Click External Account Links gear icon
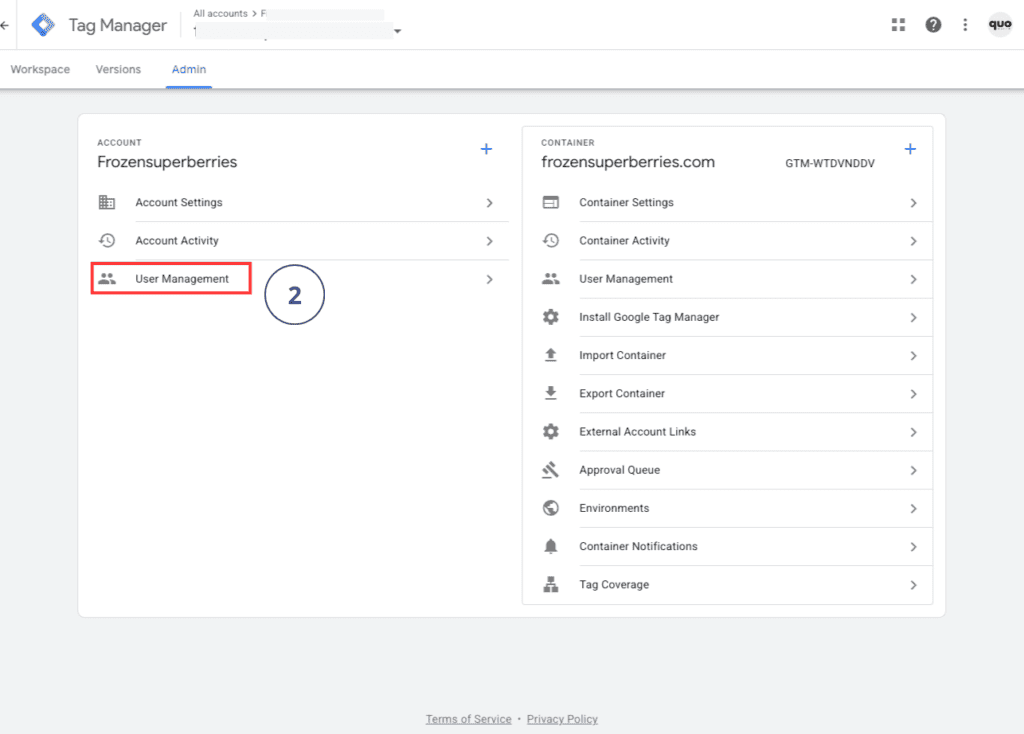 click(551, 432)
